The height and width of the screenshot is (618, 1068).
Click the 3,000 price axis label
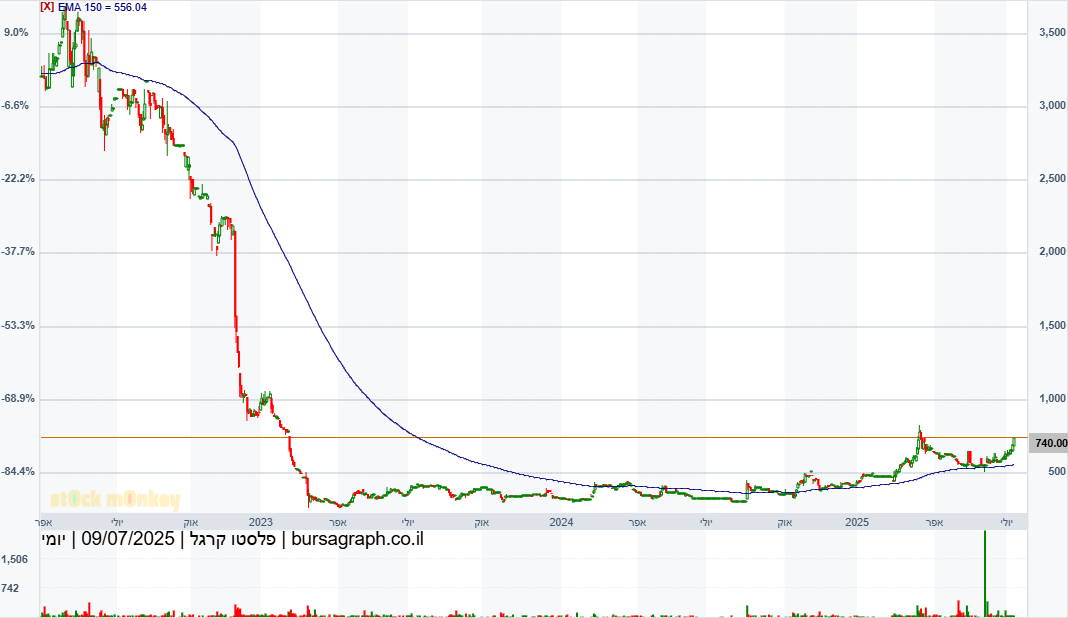(x=1052, y=106)
